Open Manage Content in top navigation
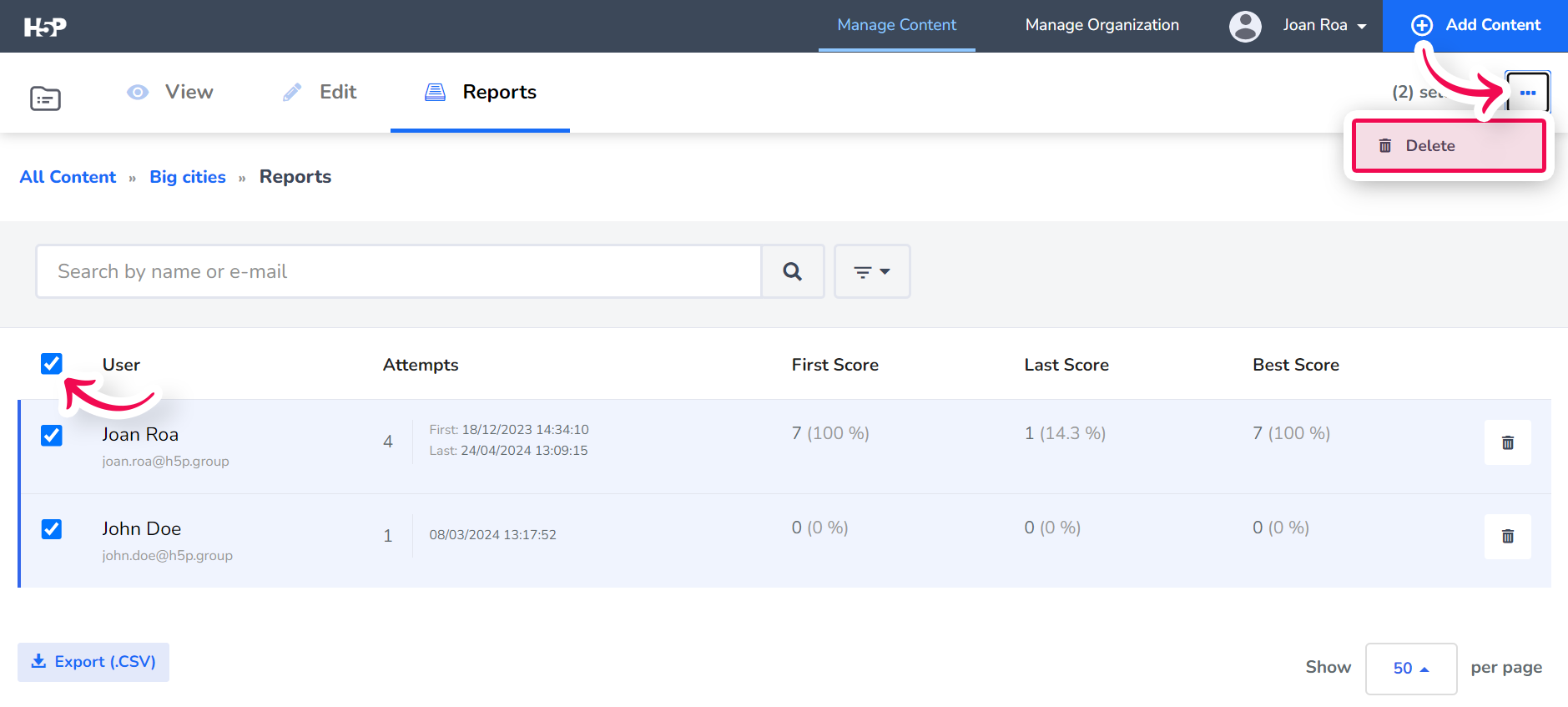The image size is (1568, 707). tap(897, 25)
